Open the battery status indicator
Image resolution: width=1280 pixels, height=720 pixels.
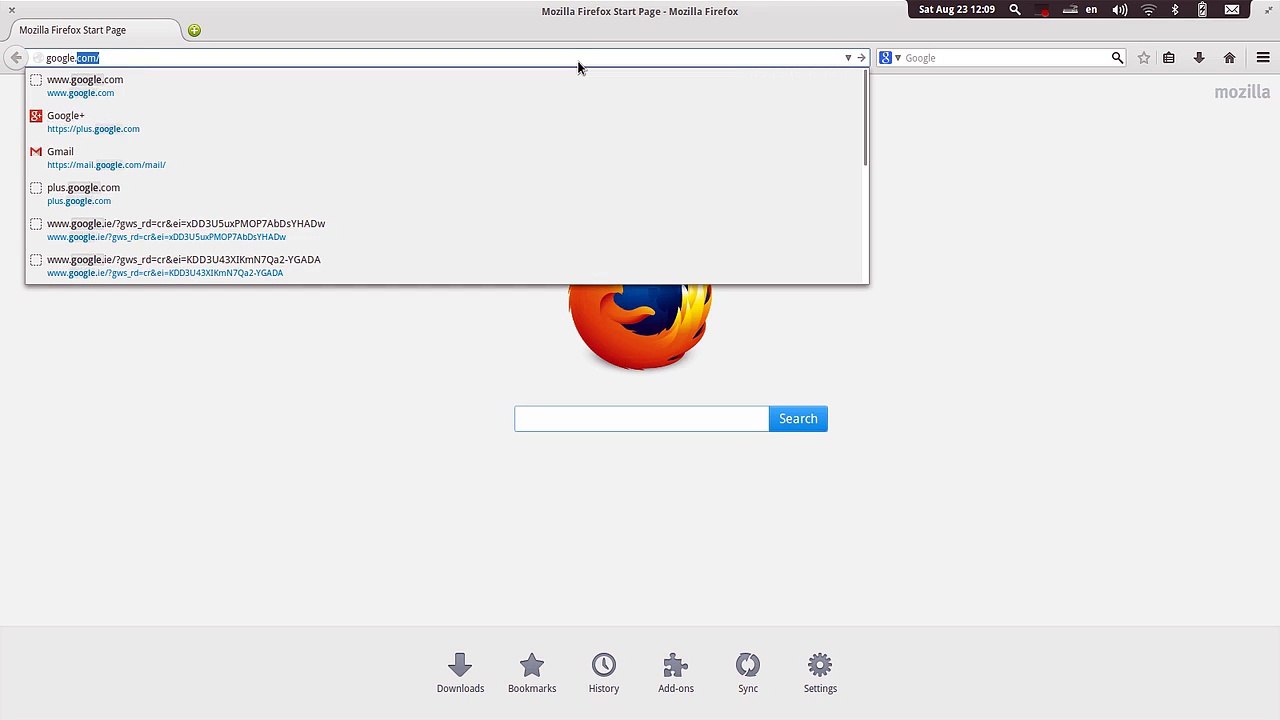tap(1202, 10)
